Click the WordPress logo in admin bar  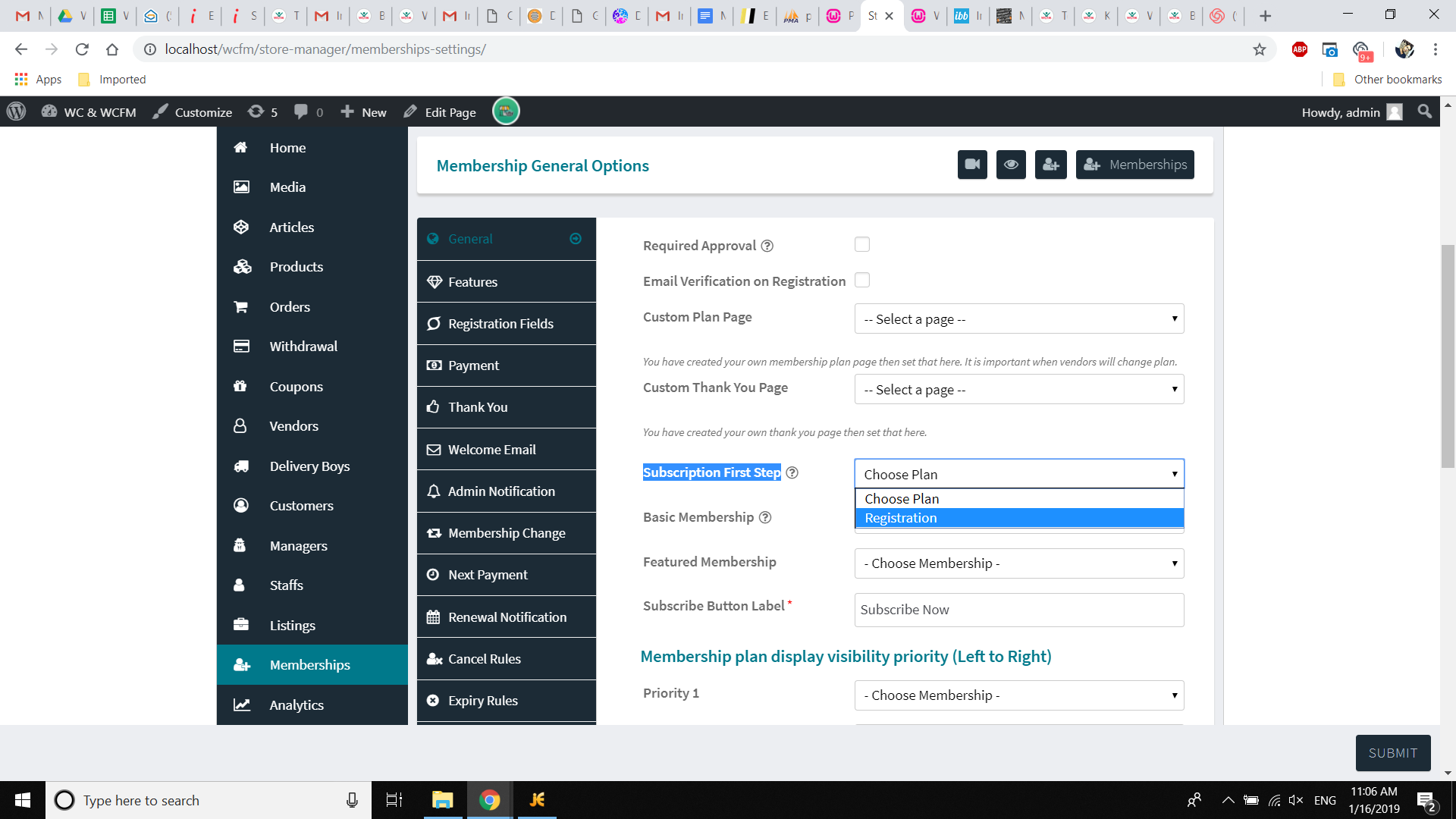click(x=16, y=111)
